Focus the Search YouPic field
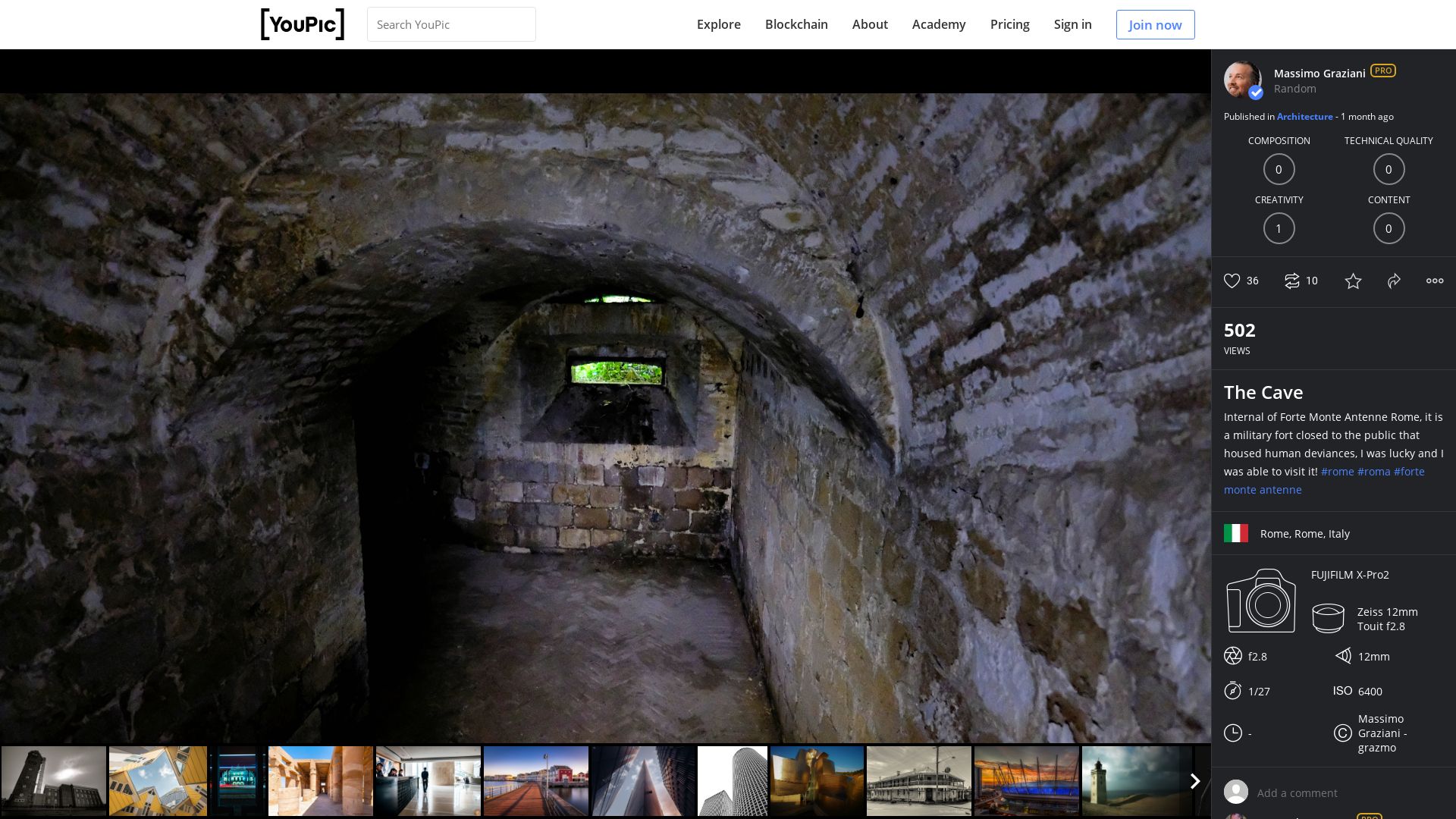This screenshot has width=1456, height=819. click(x=451, y=24)
